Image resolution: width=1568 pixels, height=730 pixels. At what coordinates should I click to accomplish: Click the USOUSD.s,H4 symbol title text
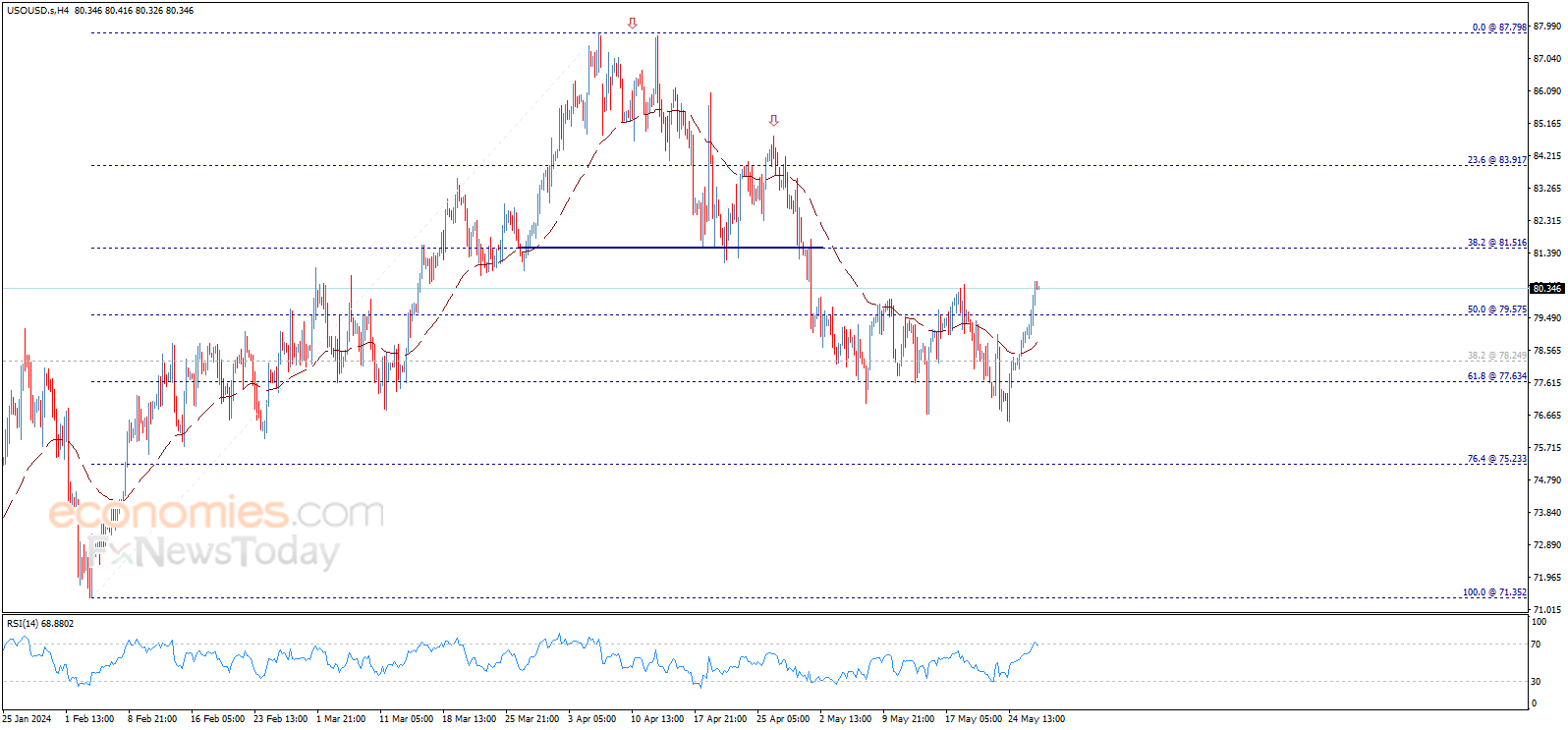pyautogui.click(x=37, y=11)
